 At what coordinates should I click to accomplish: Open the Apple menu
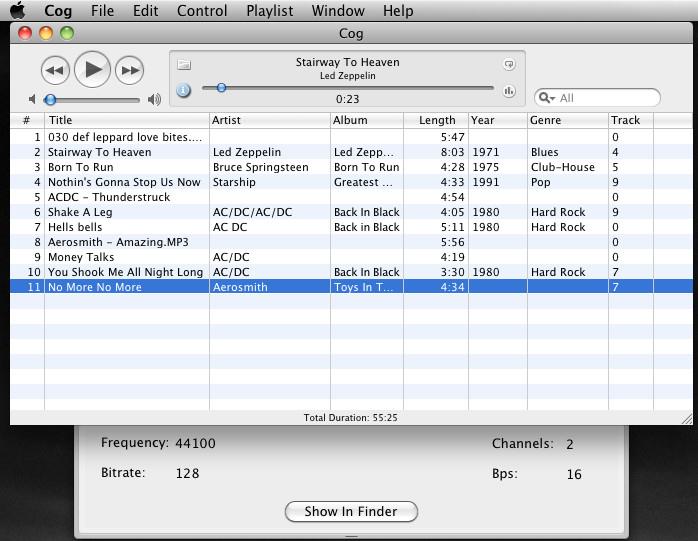(18, 11)
